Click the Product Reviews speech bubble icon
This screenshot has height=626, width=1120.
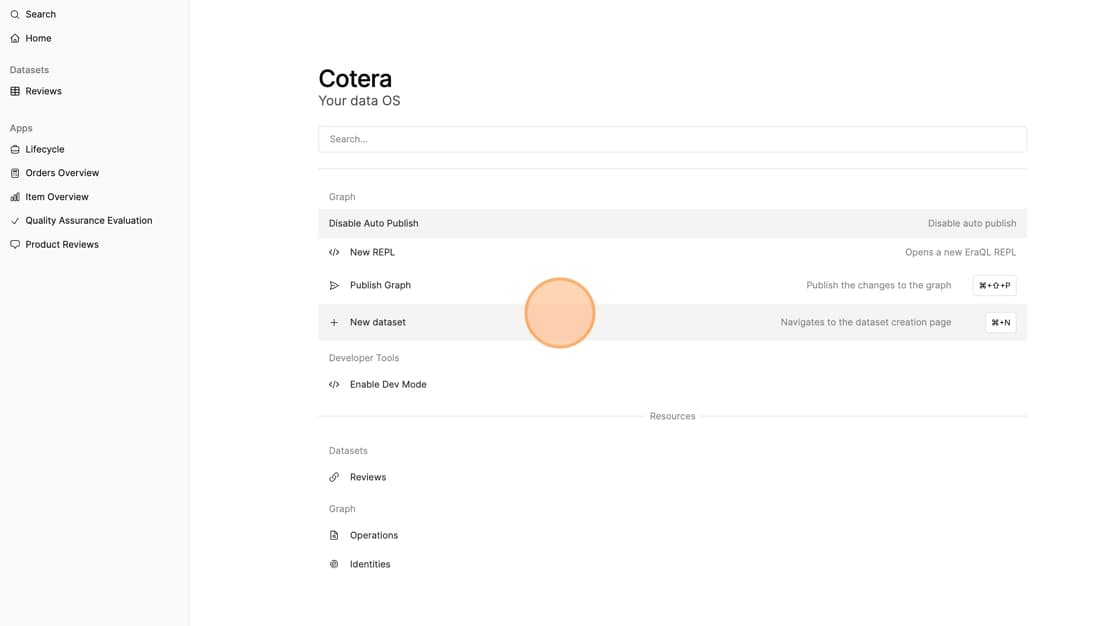coord(15,244)
